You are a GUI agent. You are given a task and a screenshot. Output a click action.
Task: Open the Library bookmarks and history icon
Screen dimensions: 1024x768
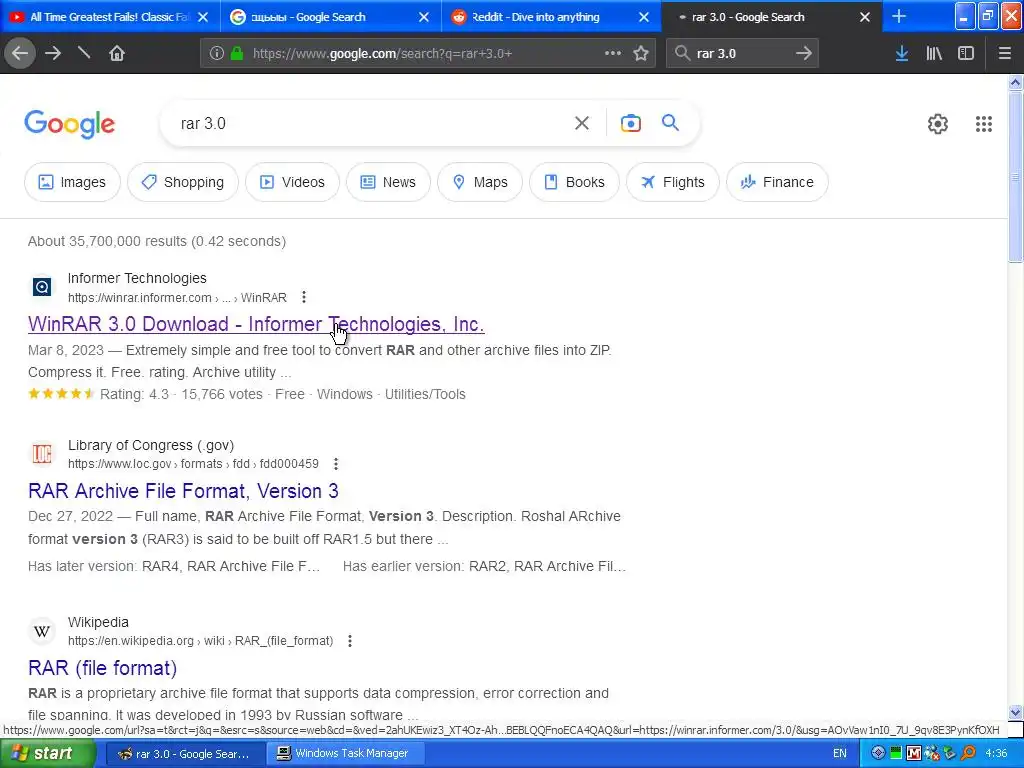[934, 54]
